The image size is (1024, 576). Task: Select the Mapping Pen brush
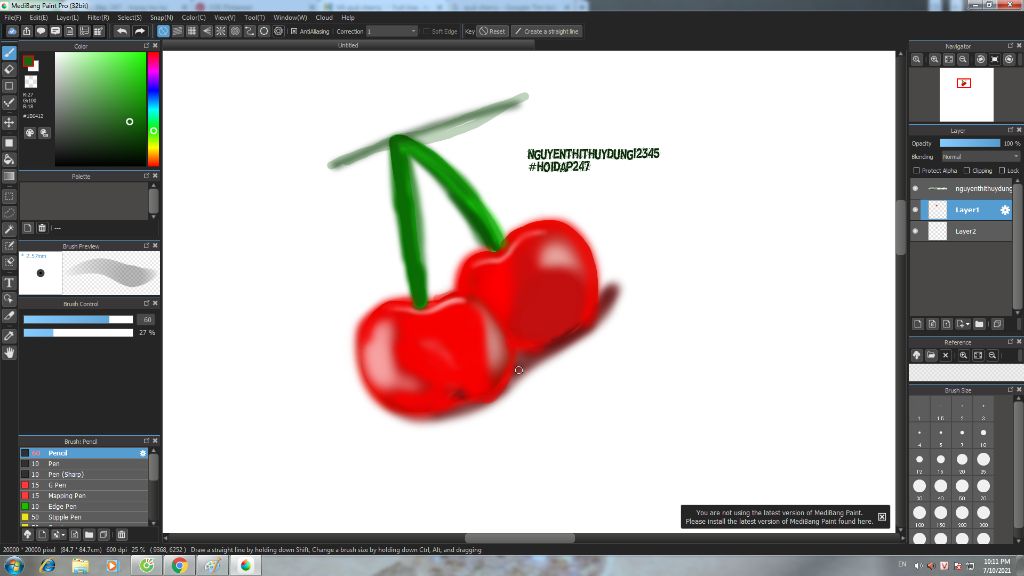84,496
